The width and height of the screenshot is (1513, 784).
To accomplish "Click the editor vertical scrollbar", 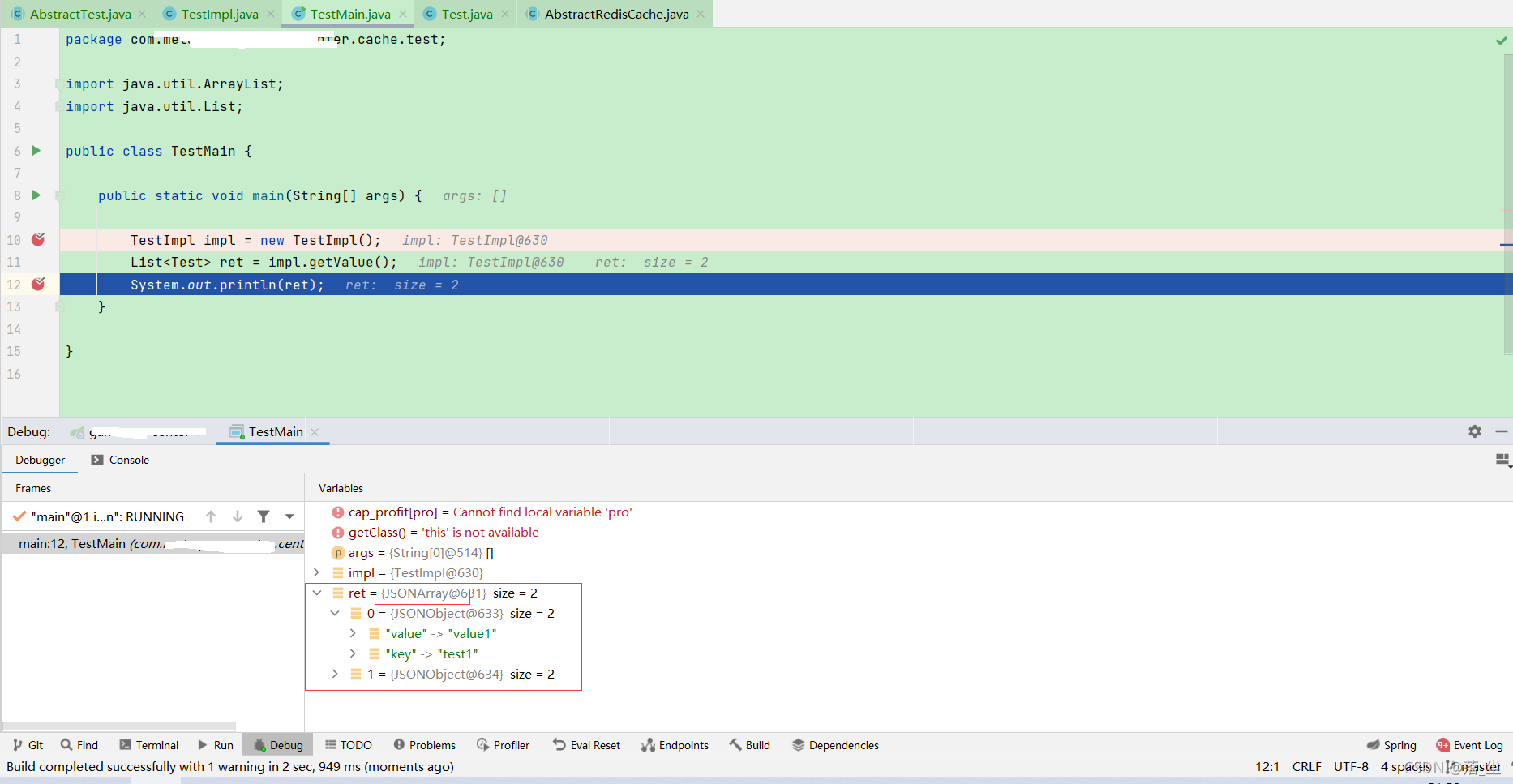I will click(x=1507, y=203).
